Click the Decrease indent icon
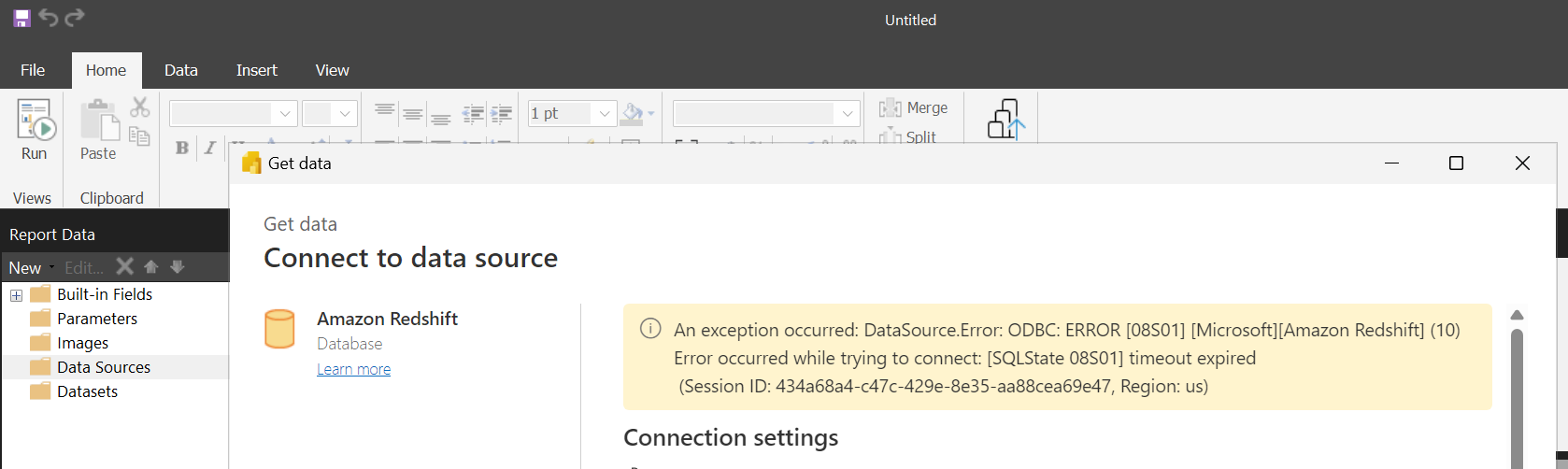 tap(473, 114)
